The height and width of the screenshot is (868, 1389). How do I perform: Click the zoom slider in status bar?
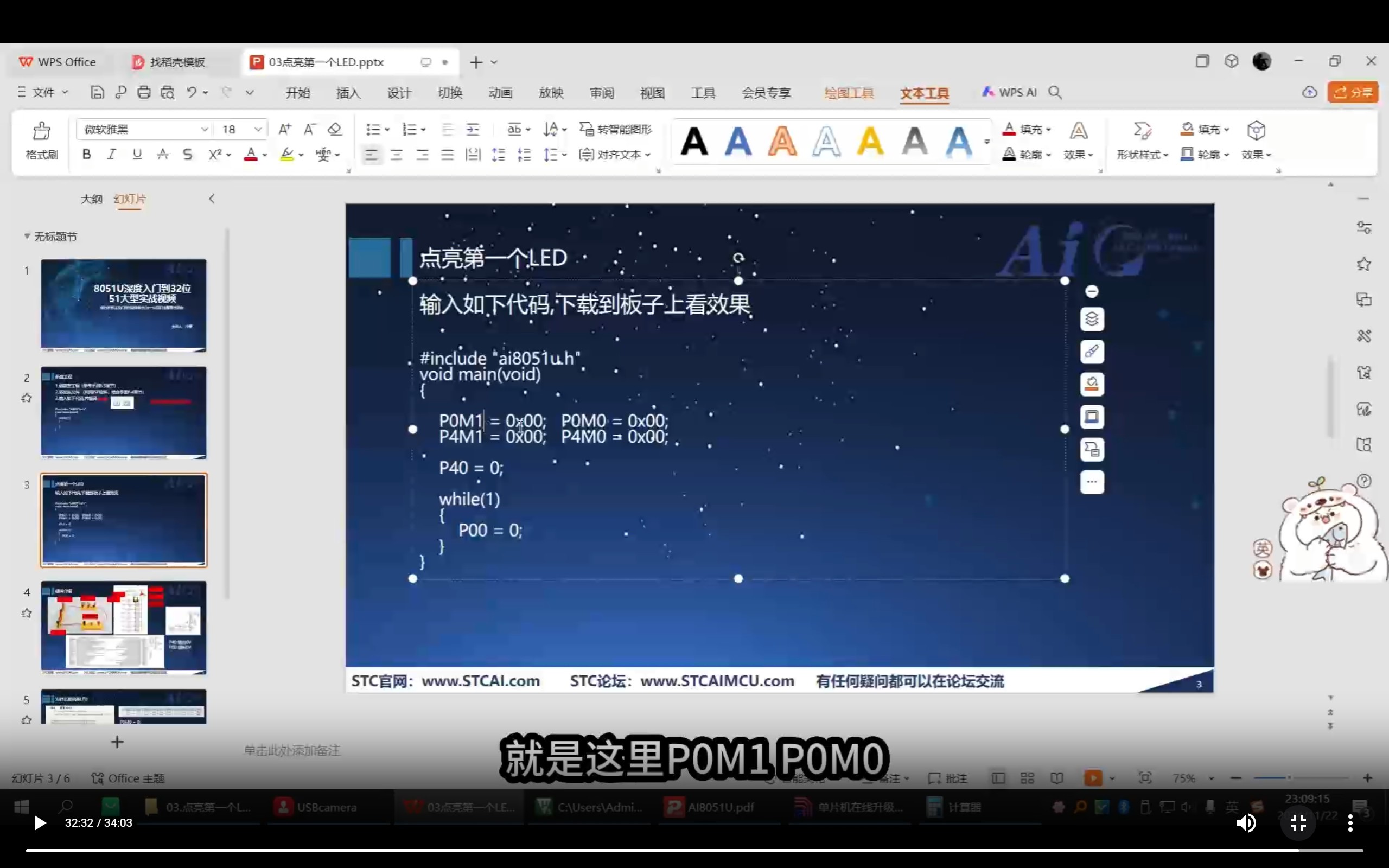pos(1302,778)
